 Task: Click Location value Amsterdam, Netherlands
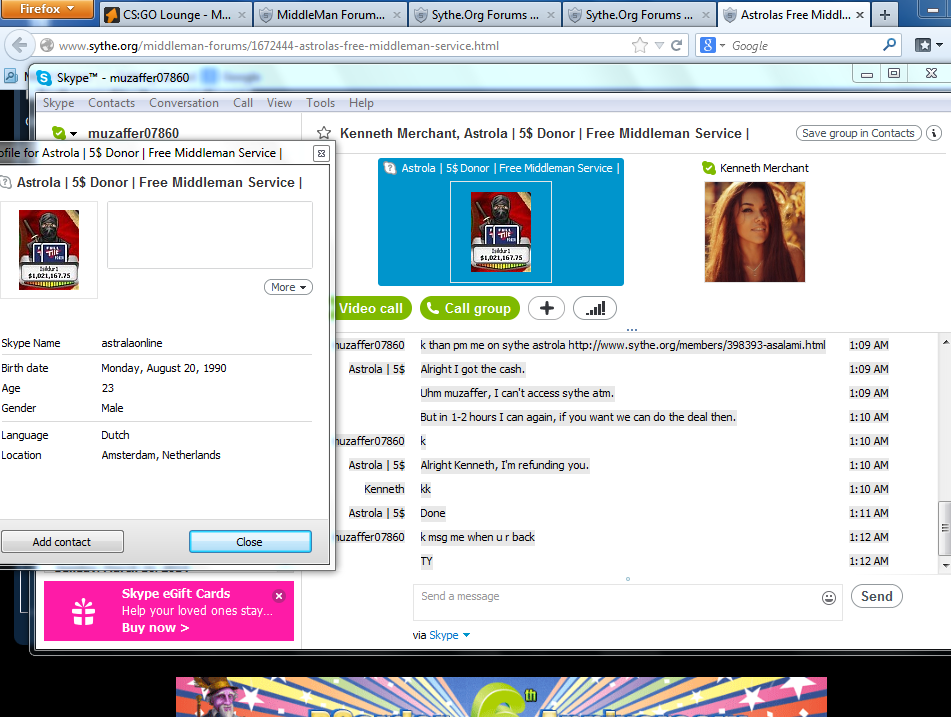[161, 455]
